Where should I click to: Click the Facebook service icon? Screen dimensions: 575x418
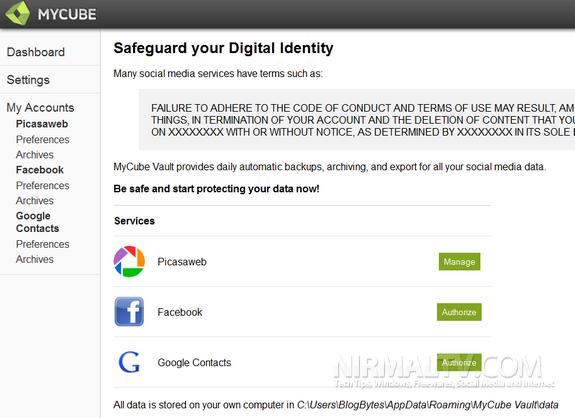129,312
